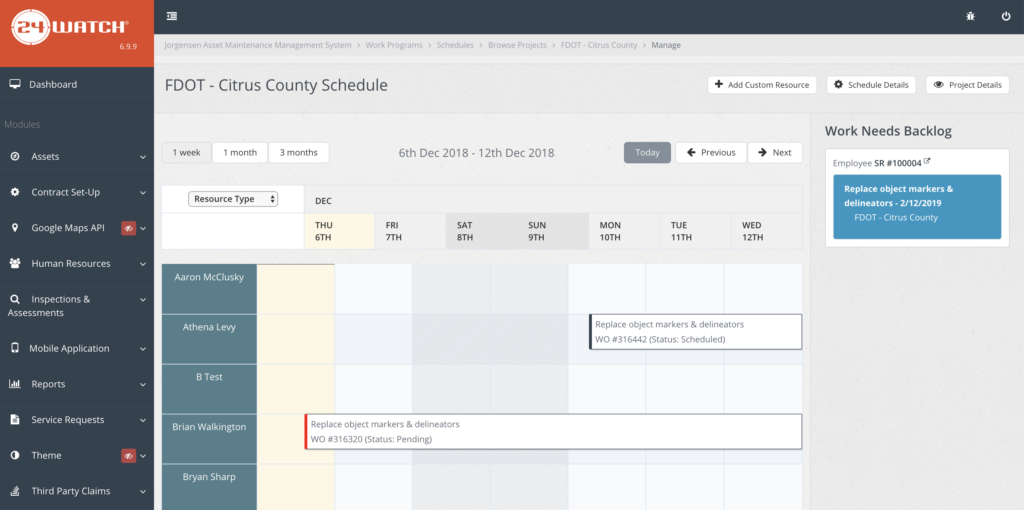This screenshot has height=510, width=1024.
Task: Click the plus icon on Add Custom Resource
Action: point(718,84)
